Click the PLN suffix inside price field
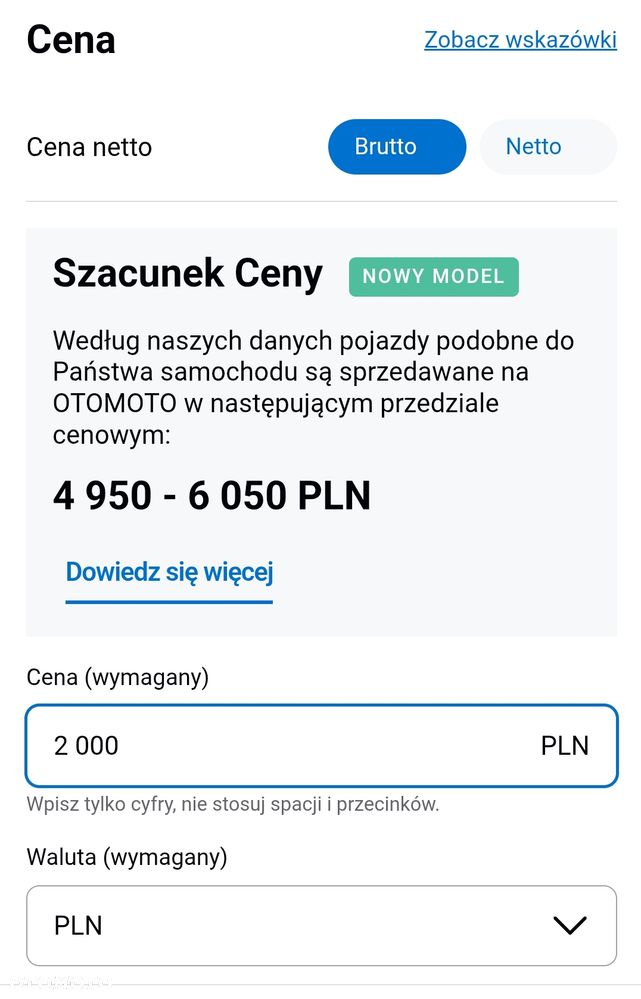641x999 pixels. [x=565, y=746]
